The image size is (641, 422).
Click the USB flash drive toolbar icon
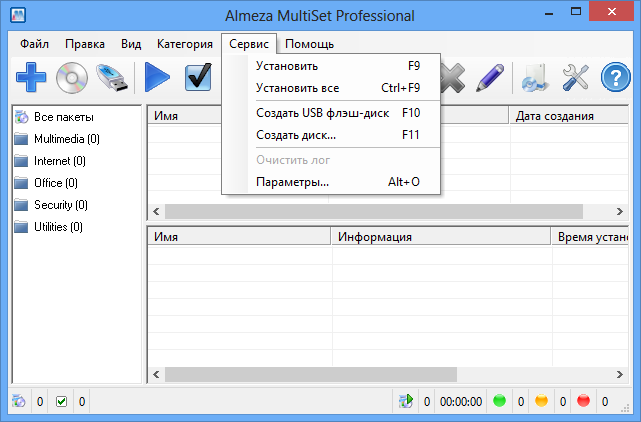click(x=112, y=77)
